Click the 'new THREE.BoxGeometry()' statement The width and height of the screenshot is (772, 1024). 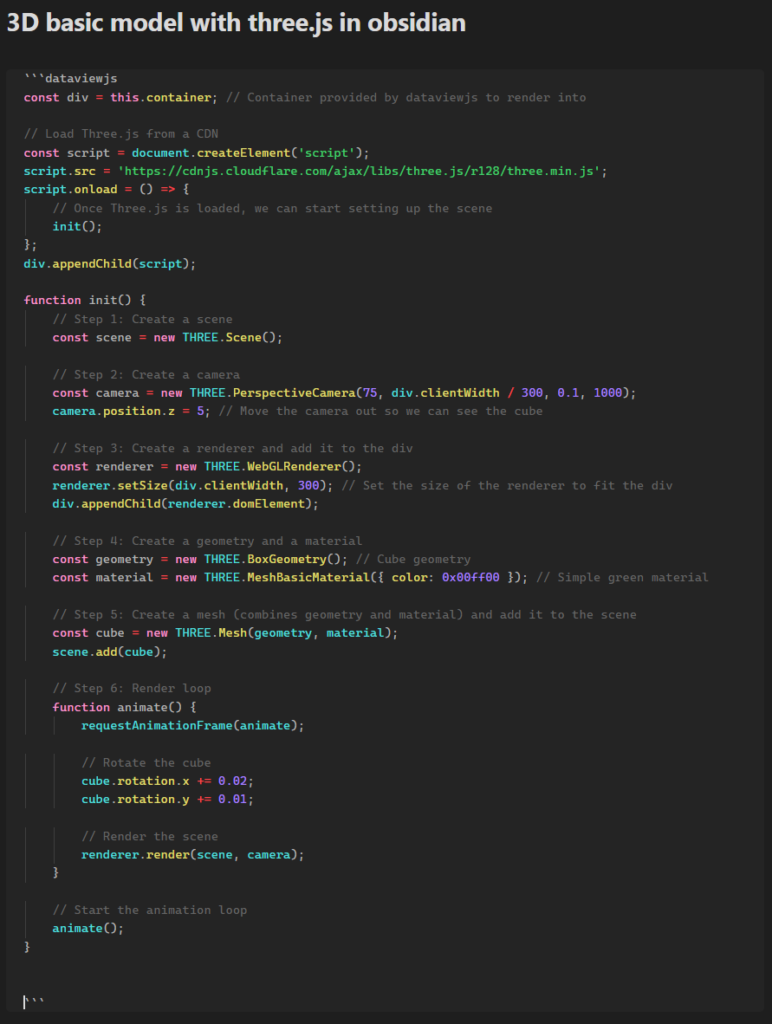pos(200,560)
